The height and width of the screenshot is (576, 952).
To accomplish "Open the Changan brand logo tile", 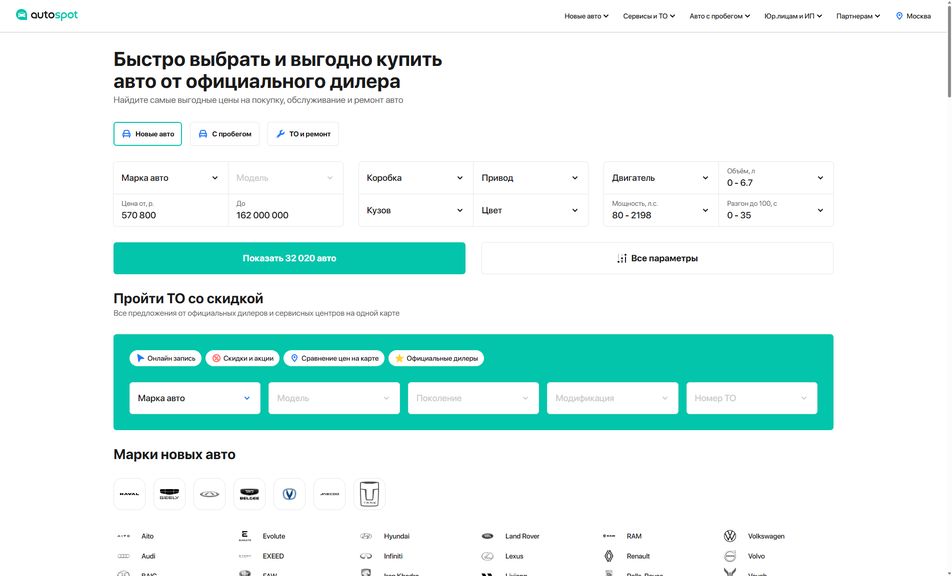I will [x=290, y=493].
